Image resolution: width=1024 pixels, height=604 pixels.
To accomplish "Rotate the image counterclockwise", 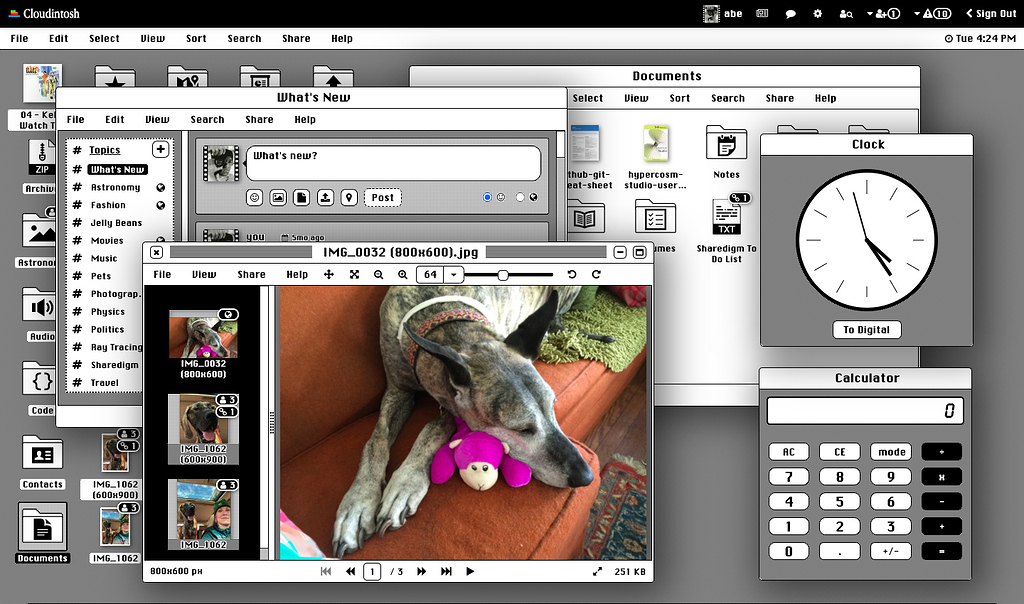I will (x=572, y=275).
